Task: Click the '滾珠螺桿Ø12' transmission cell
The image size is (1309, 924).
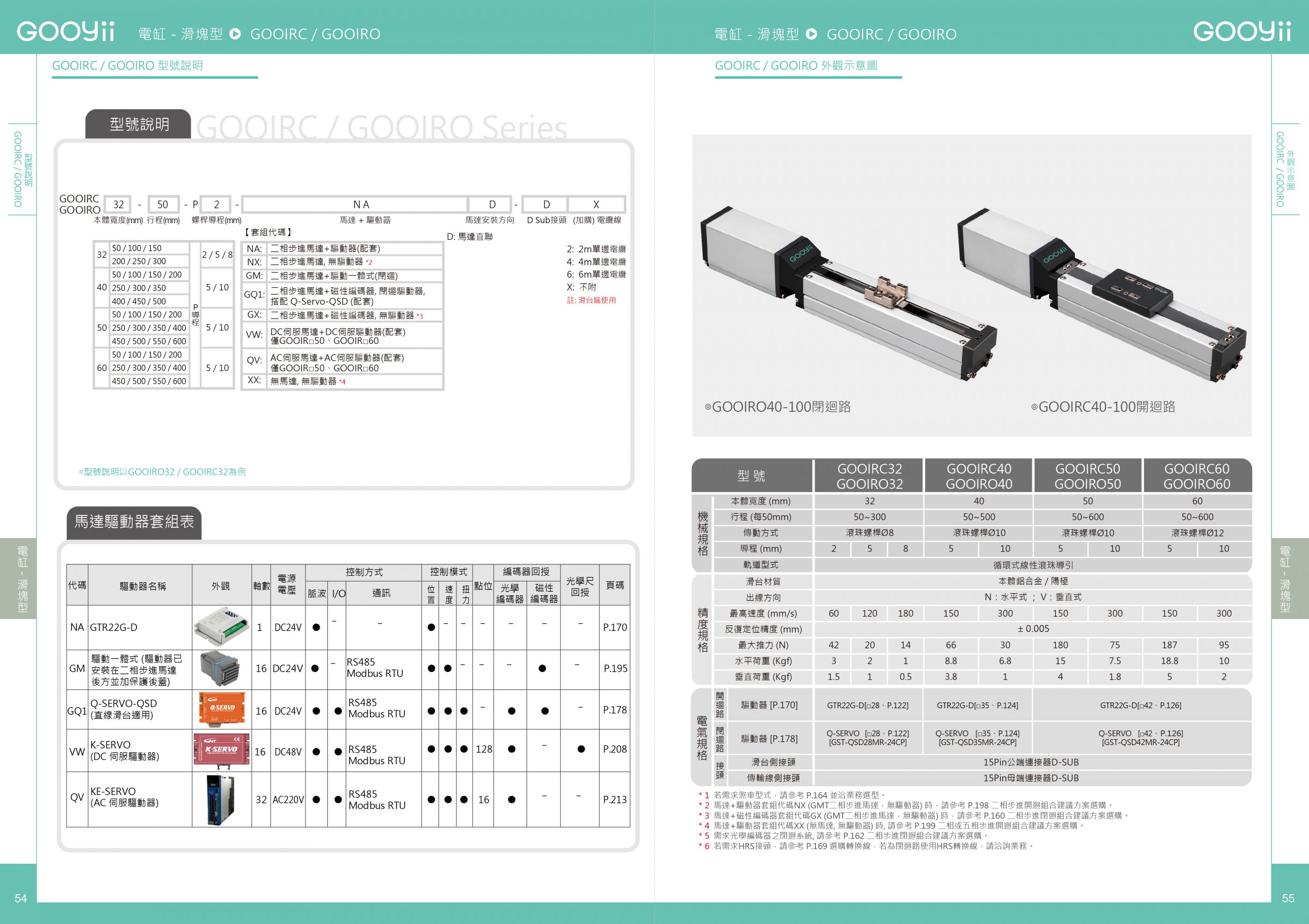Action: [x=1197, y=532]
